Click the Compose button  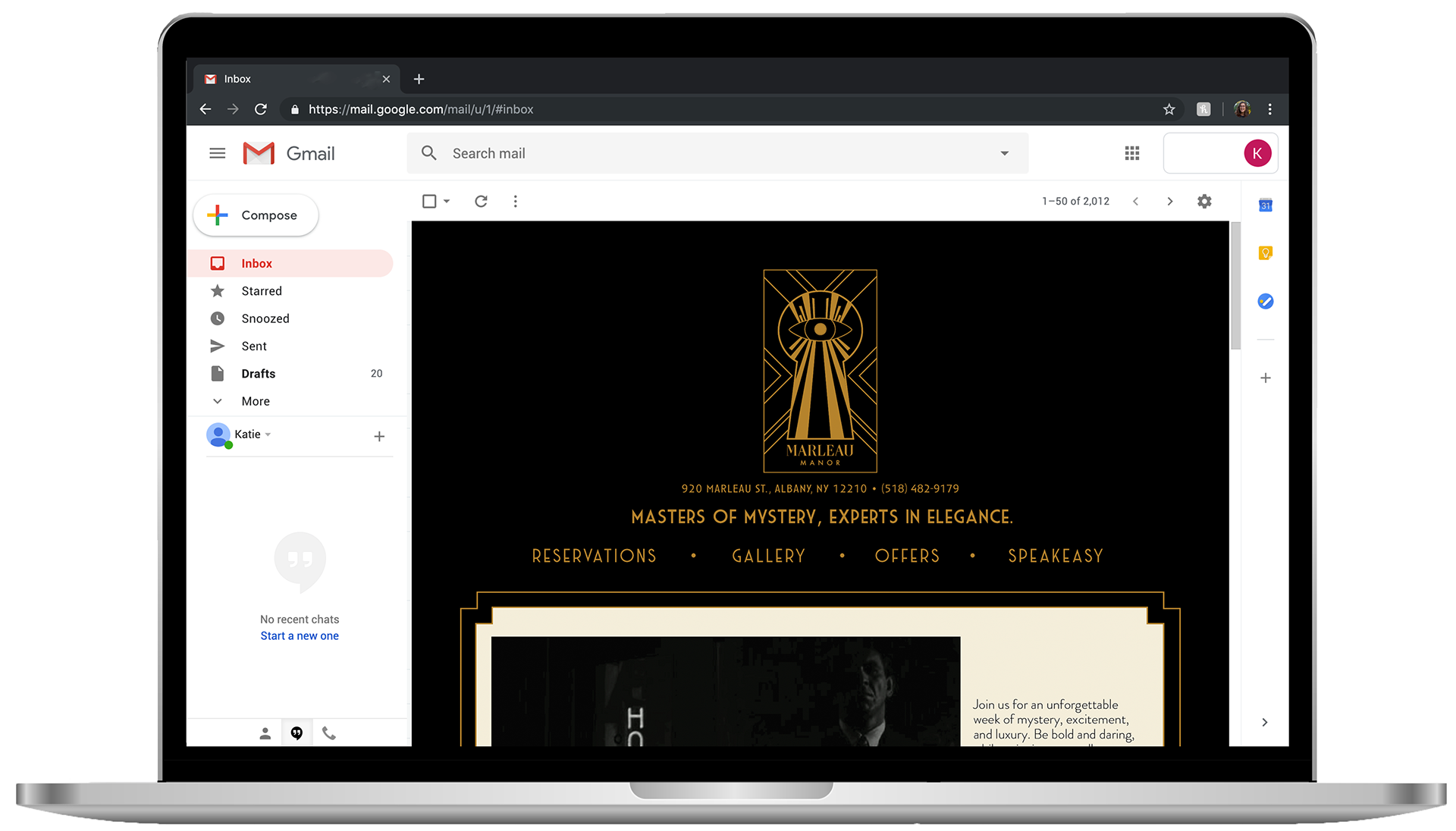pyautogui.click(x=256, y=215)
